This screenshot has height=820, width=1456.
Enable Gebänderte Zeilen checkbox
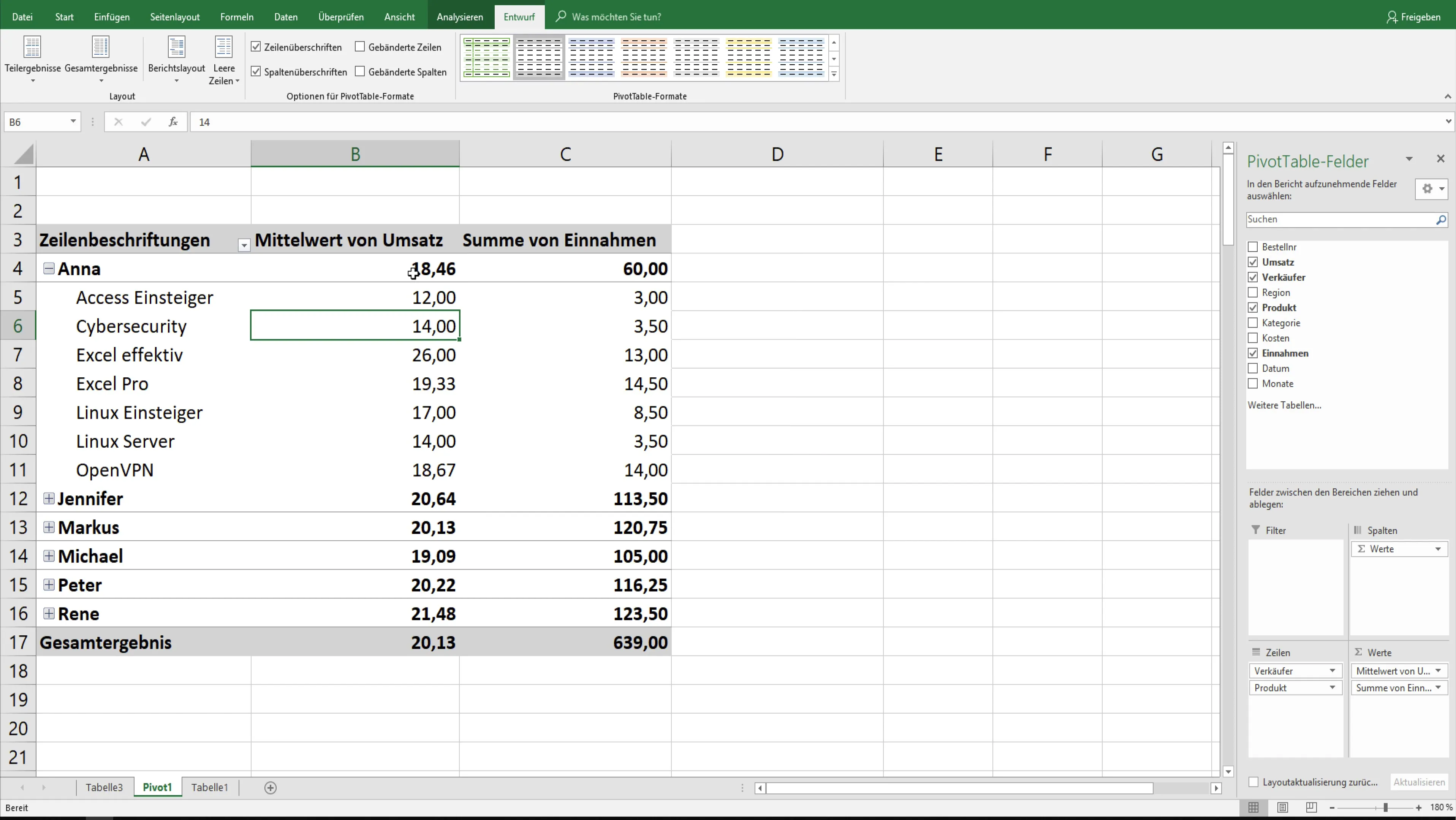coord(360,47)
